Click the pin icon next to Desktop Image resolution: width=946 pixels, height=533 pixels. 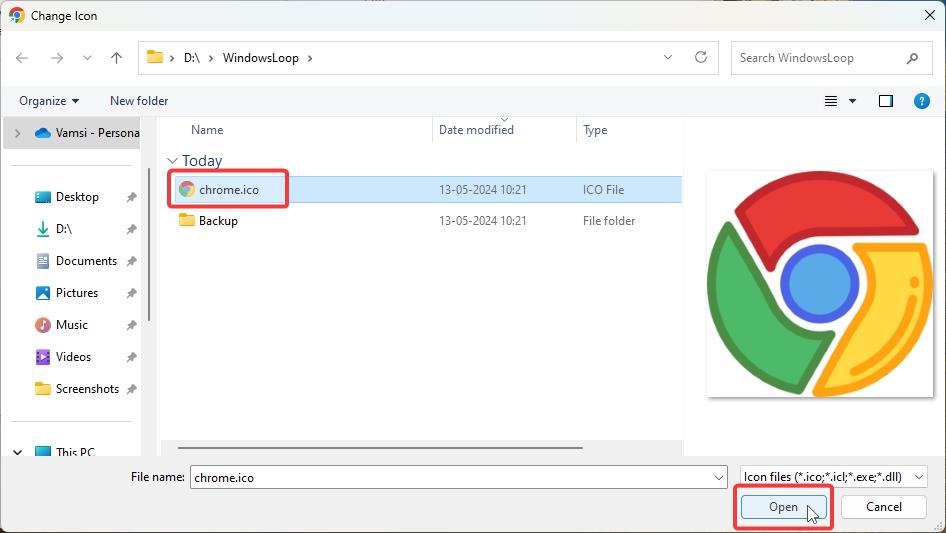point(132,197)
